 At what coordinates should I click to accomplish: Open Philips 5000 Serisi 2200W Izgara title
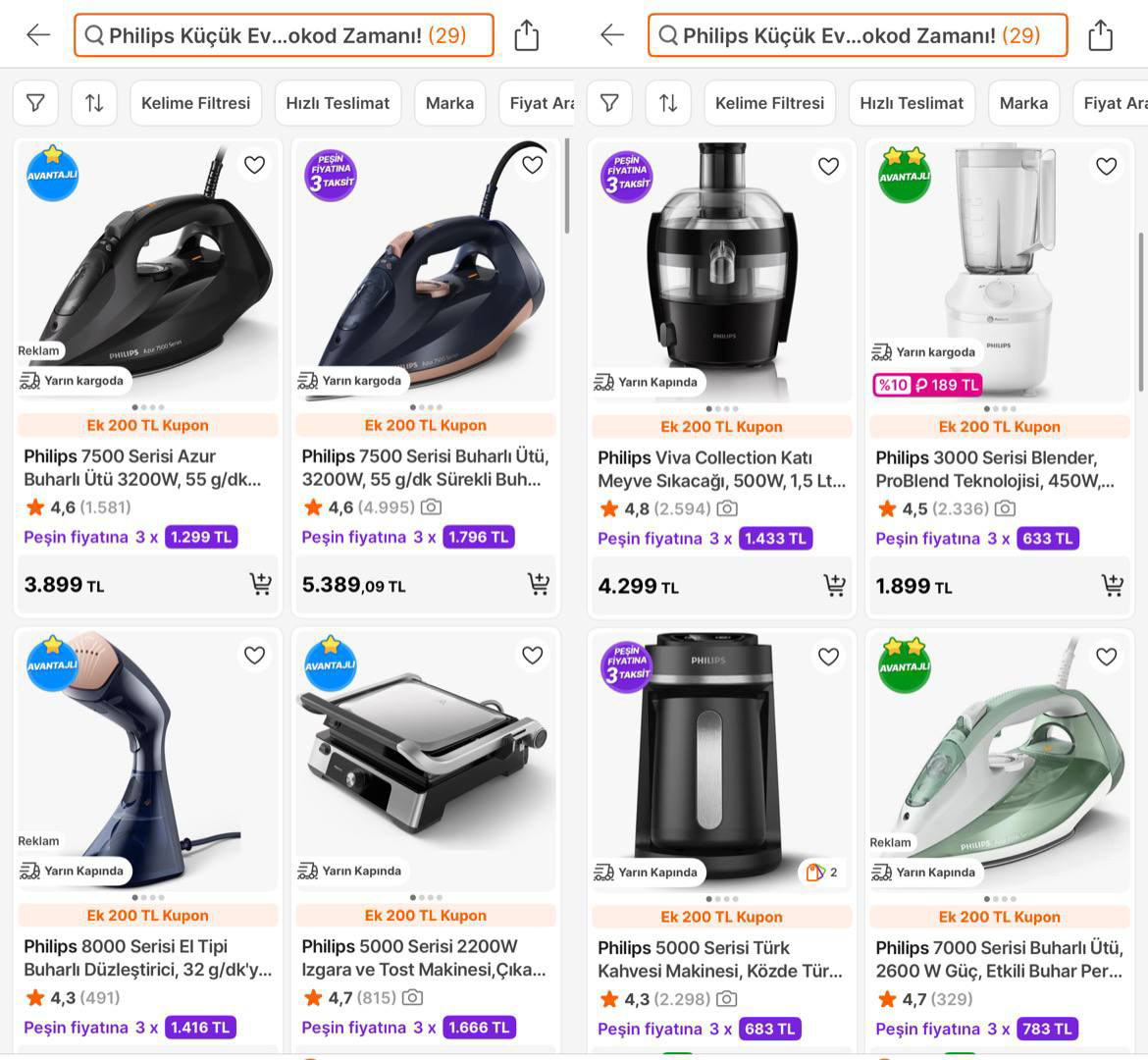click(423, 958)
